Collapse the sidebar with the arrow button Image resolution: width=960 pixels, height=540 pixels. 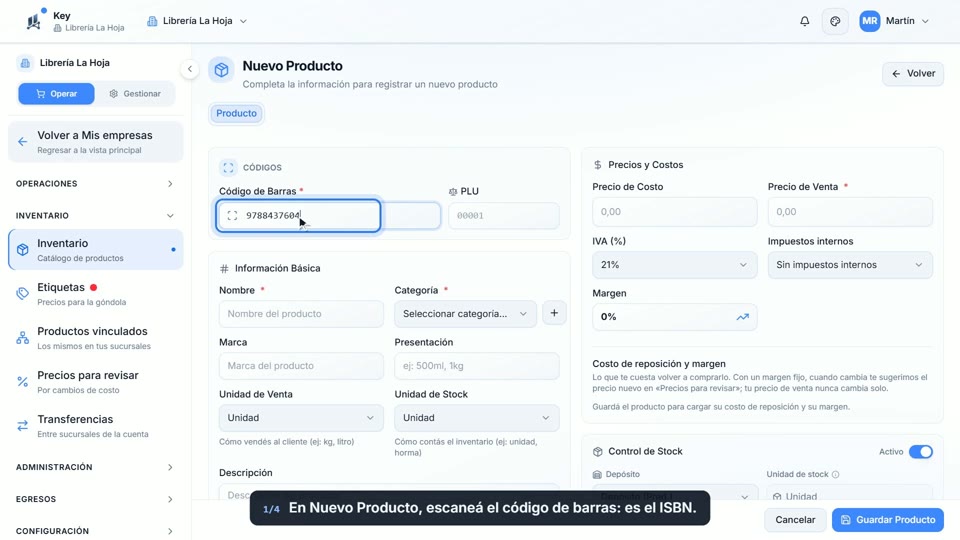click(x=190, y=69)
